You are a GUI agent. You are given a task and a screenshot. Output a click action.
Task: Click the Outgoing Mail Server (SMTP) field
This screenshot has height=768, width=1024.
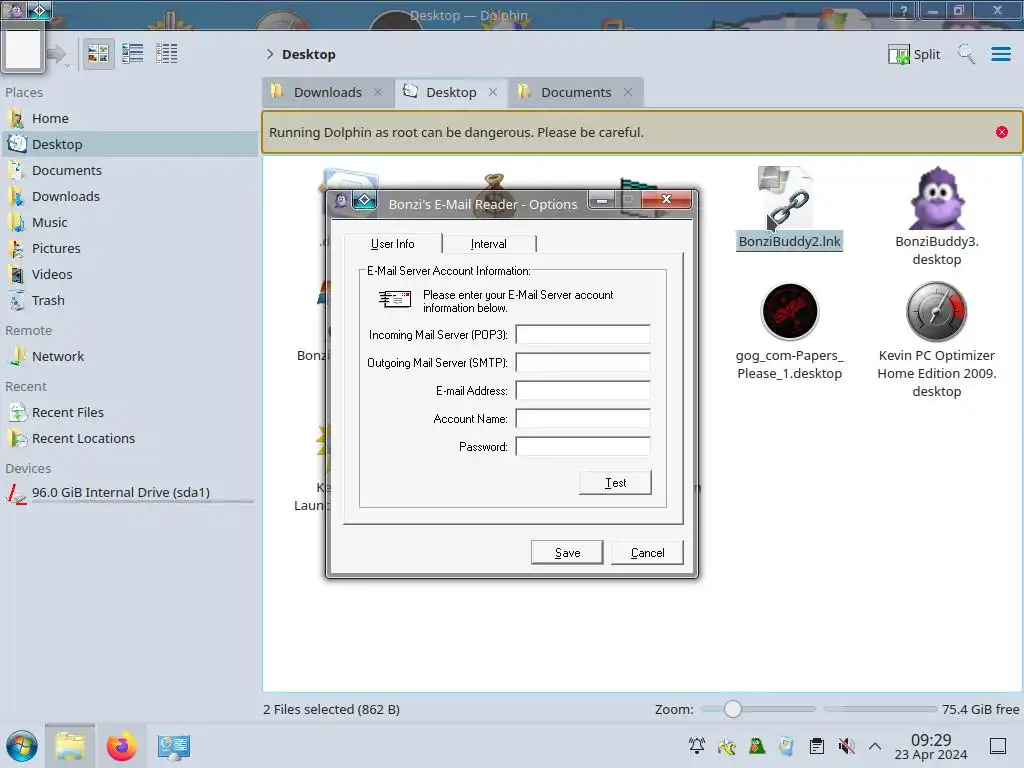click(583, 362)
